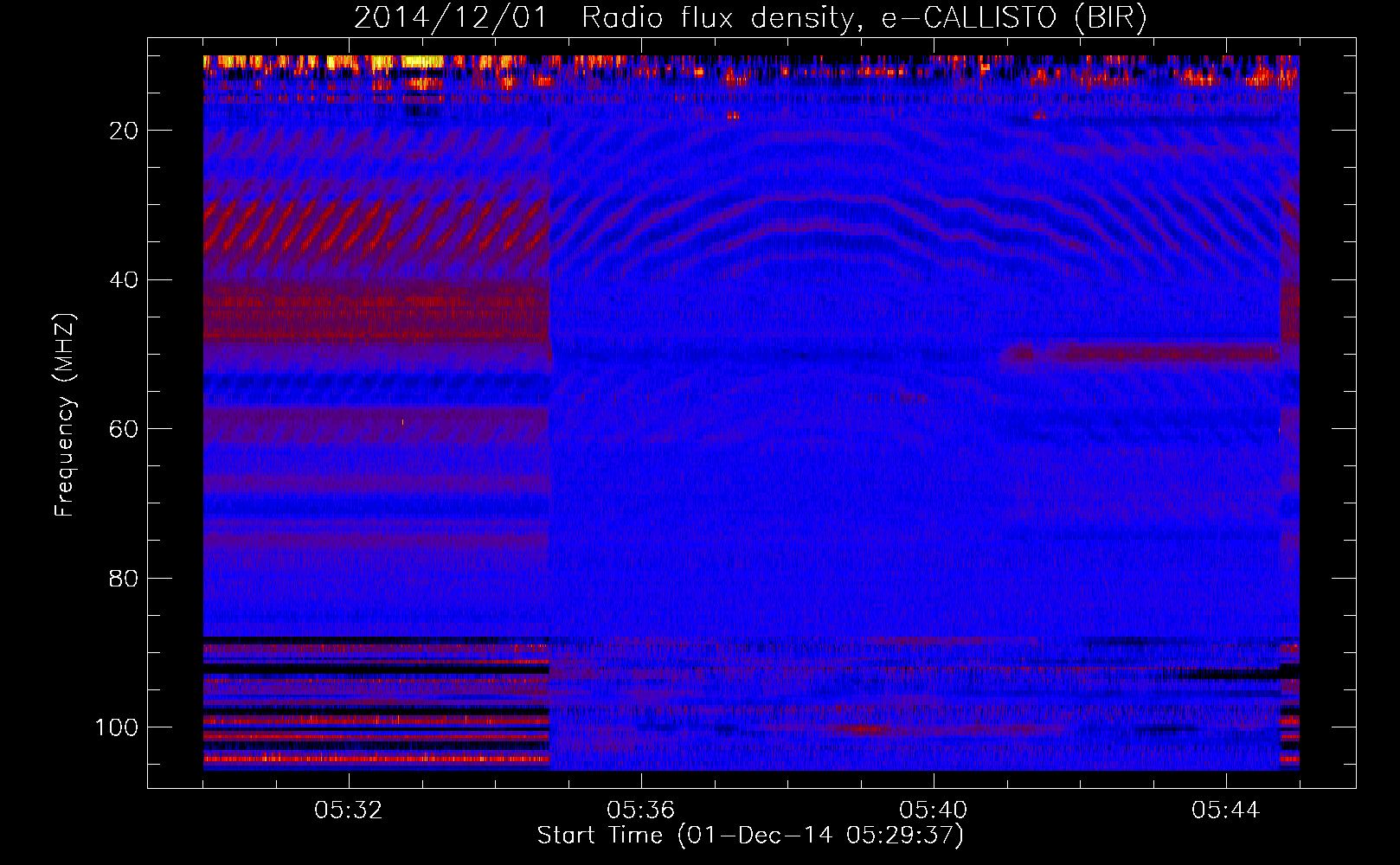Click the x-axis label 'Start Time (01-Dec-14 05:29:37)'
Image resolution: width=1400 pixels, height=865 pixels.
coord(750,836)
